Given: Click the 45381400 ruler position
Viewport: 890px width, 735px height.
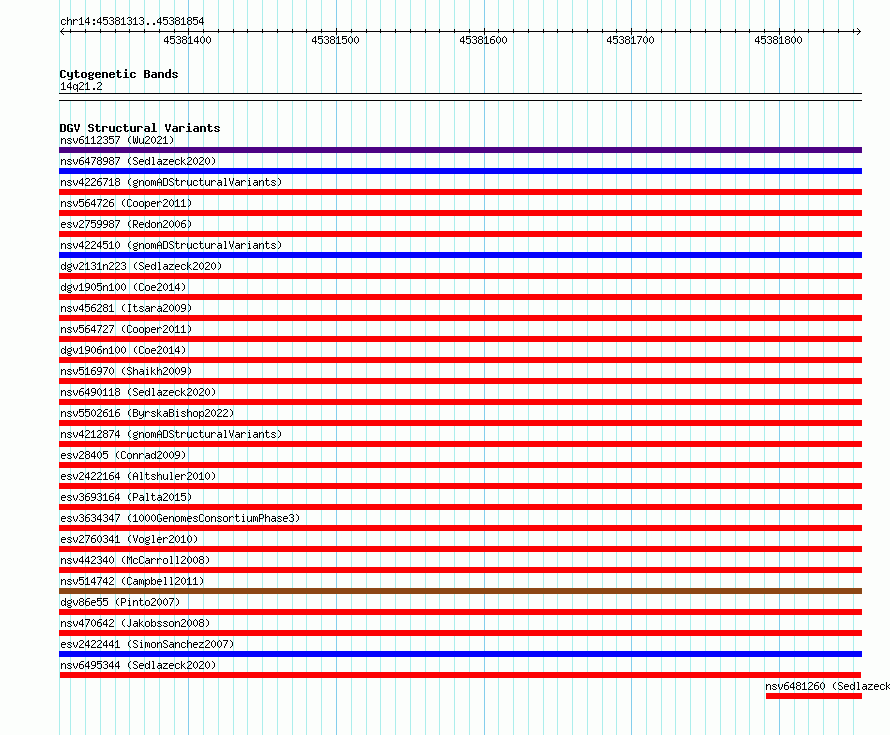Looking at the screenshot, I should (x=187, y=40).
